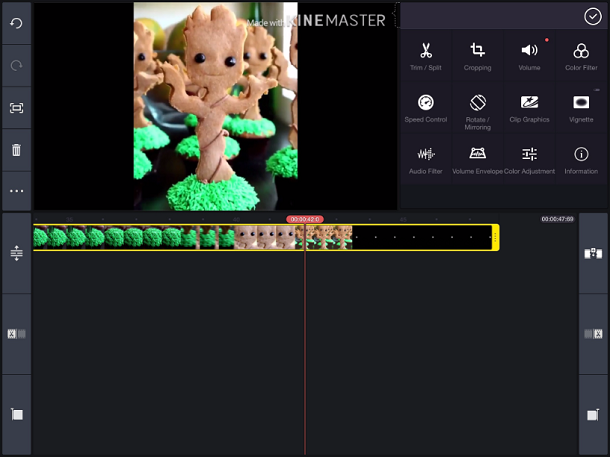Select the Cropping tool

(x=477, y=56)
